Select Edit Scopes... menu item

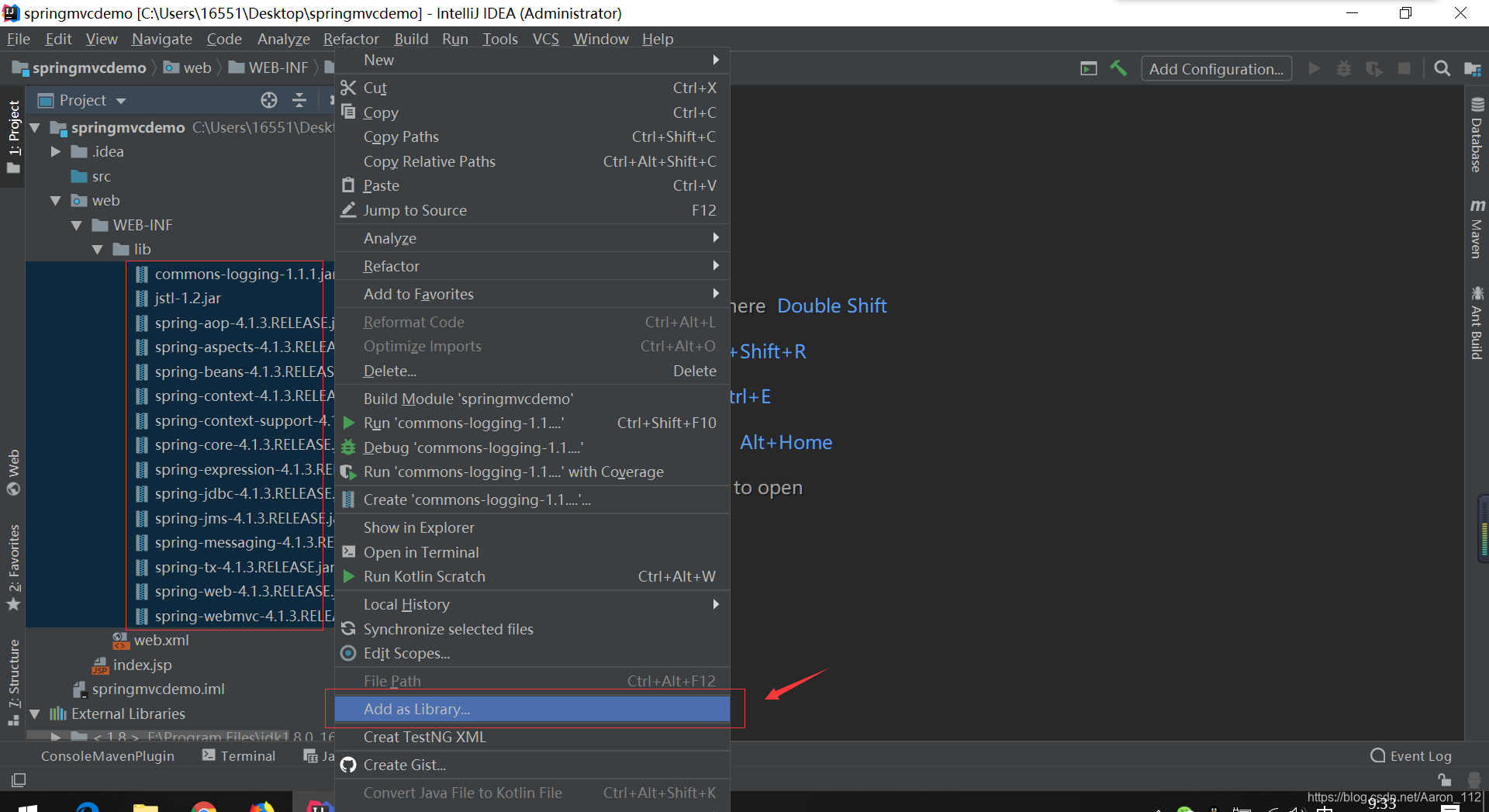point(532,653)
